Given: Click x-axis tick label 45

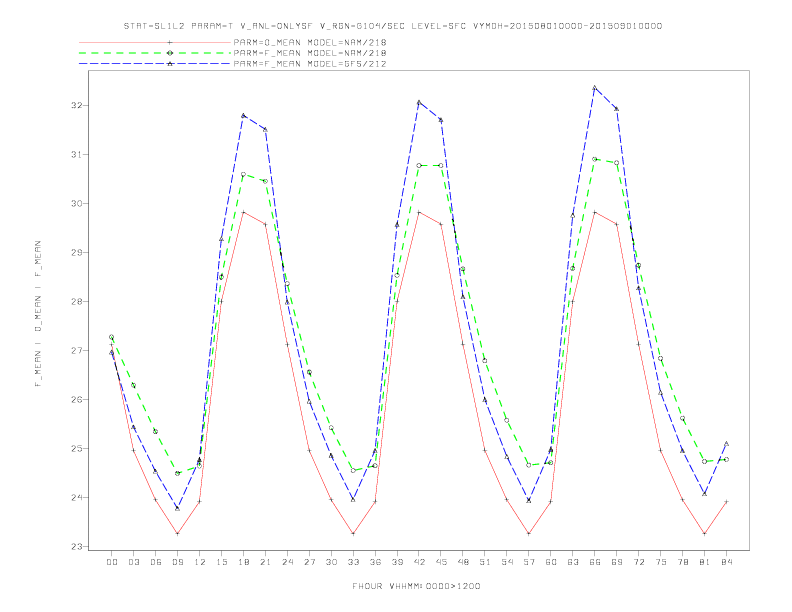Looking at the screenshot, I should click(x=441, y=562).
